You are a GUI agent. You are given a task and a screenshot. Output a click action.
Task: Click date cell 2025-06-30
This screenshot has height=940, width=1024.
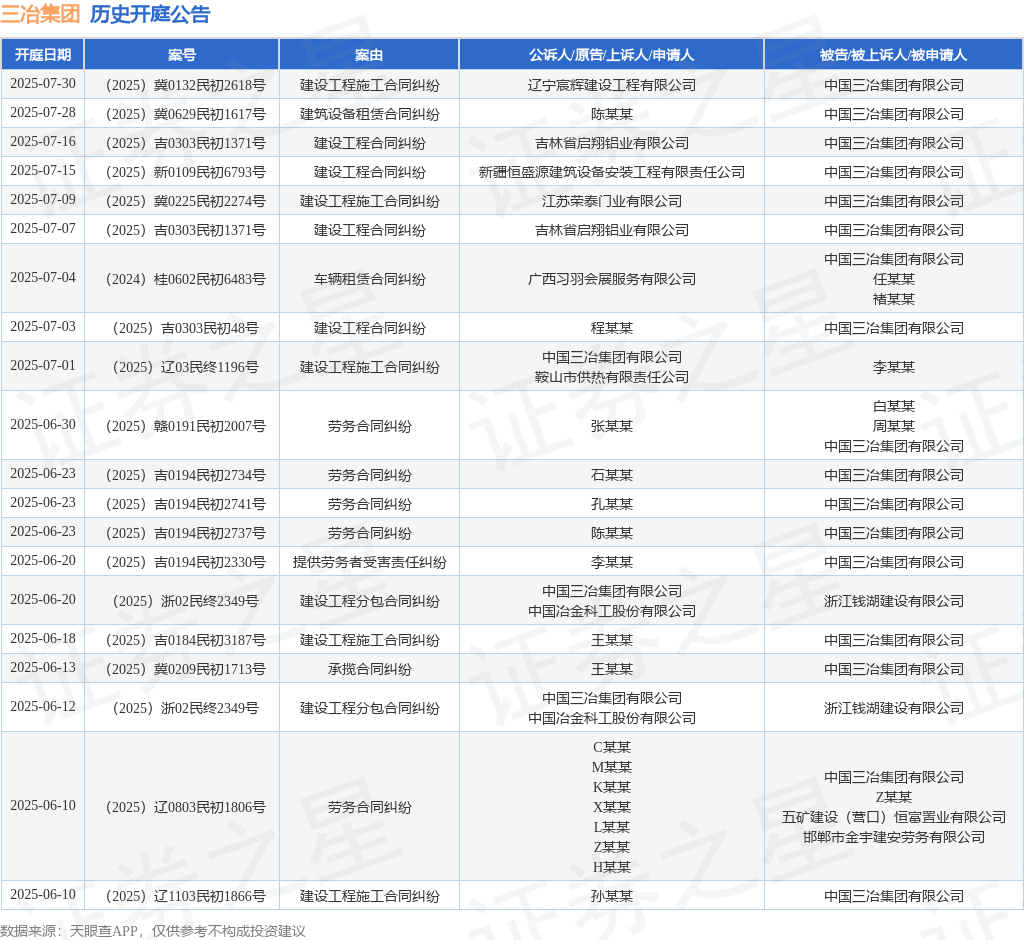pyautogui.click(x=42, y=425)
